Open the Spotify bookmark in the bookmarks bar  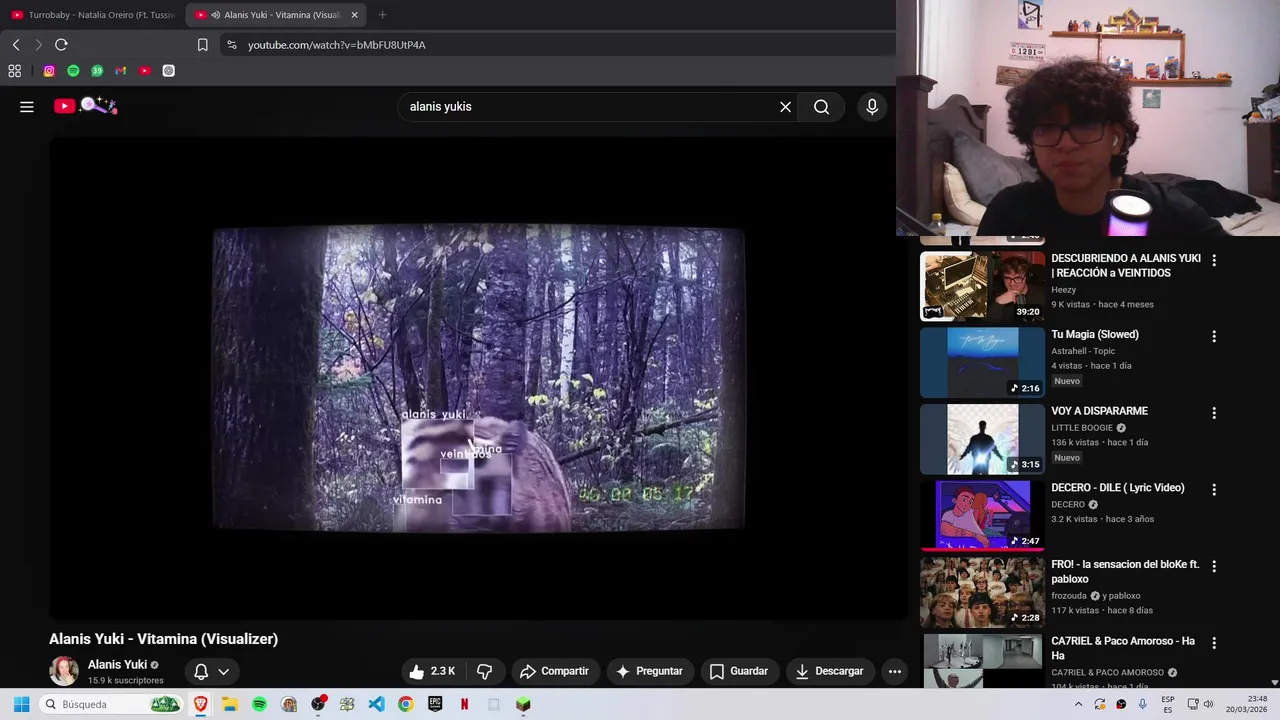click(73, 71)
